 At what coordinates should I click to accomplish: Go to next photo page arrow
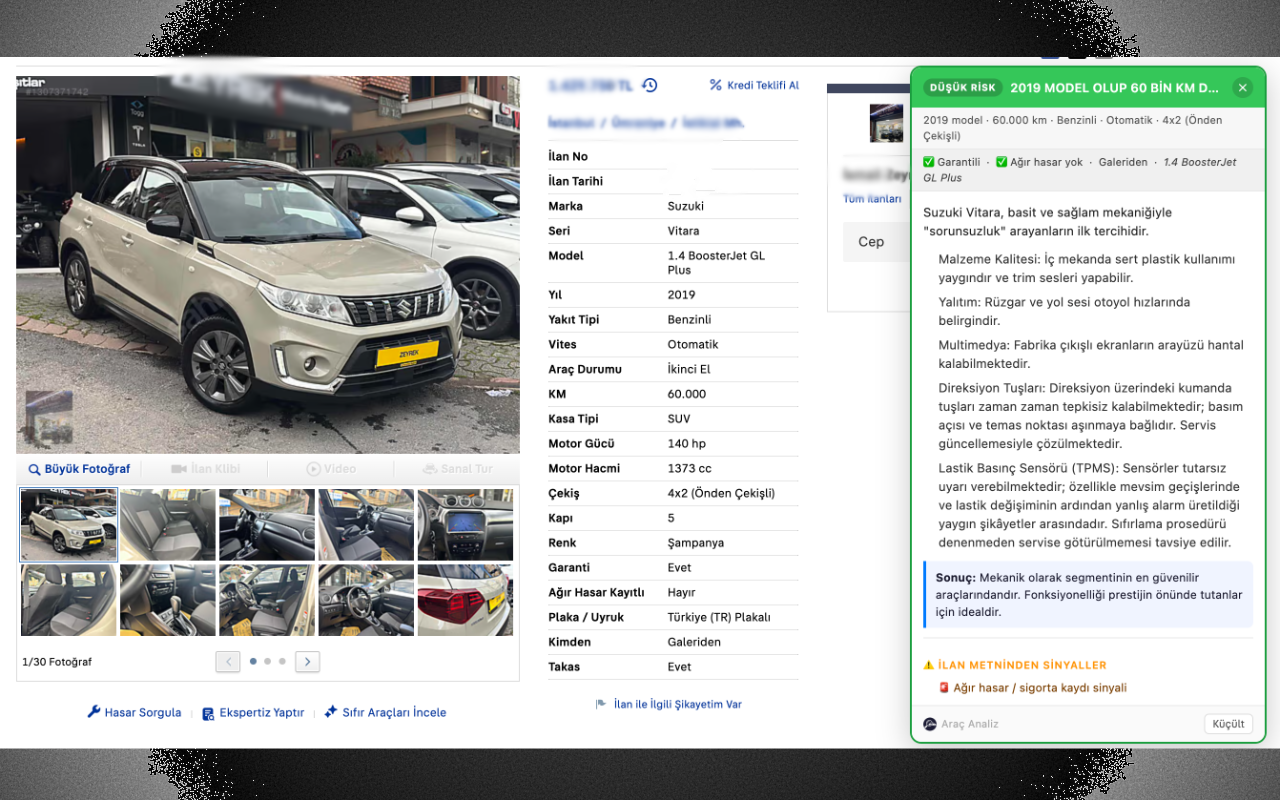click(x=308, y=661)
